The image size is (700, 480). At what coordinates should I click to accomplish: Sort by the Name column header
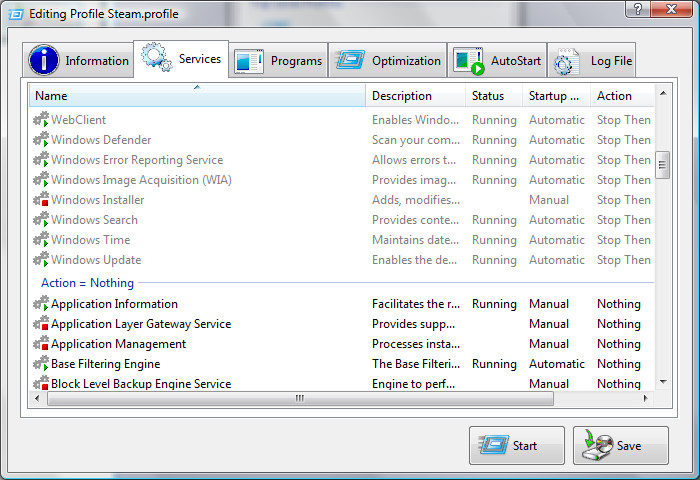(x=197, y=96)
